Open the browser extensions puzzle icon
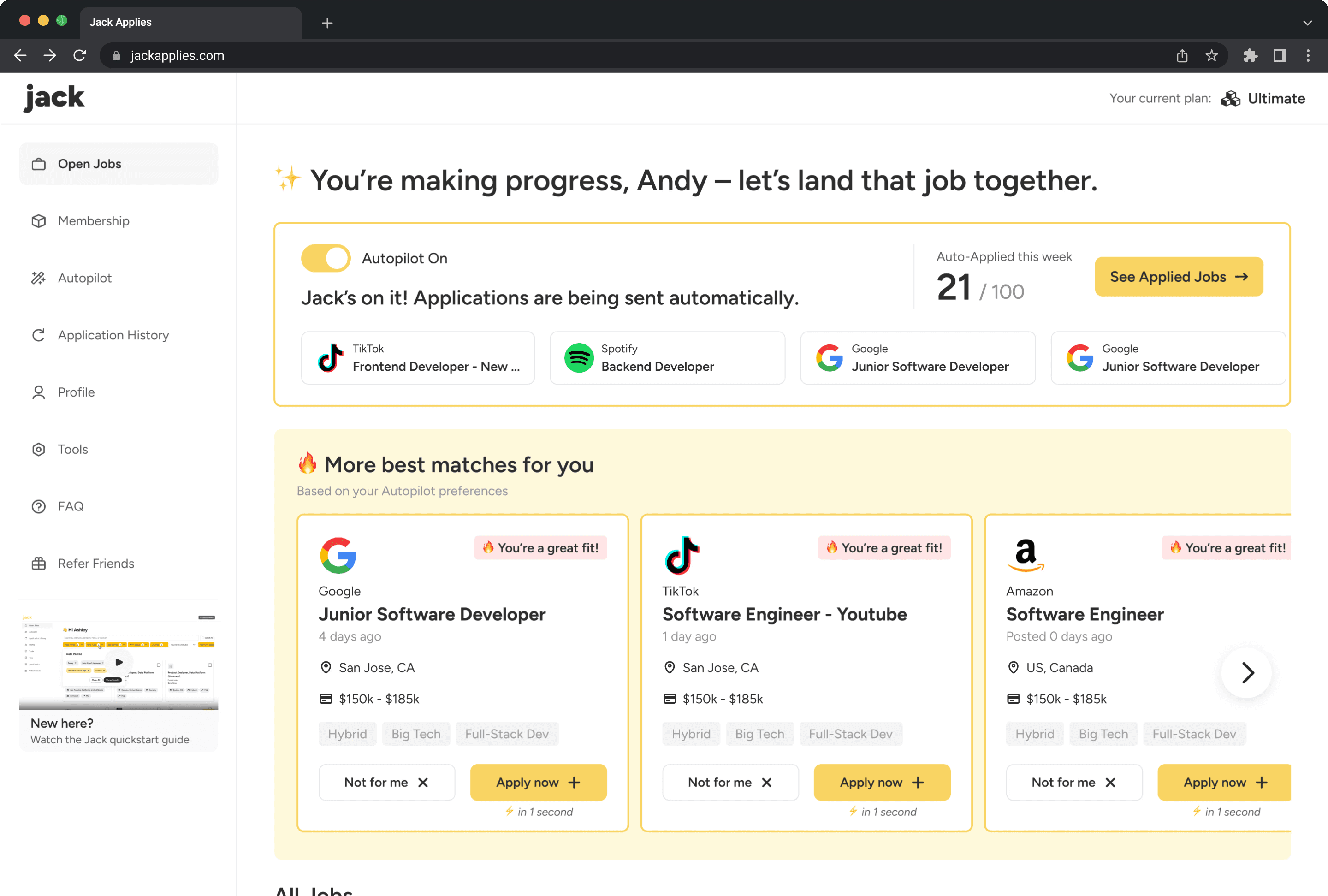 tap(1250, 55)
